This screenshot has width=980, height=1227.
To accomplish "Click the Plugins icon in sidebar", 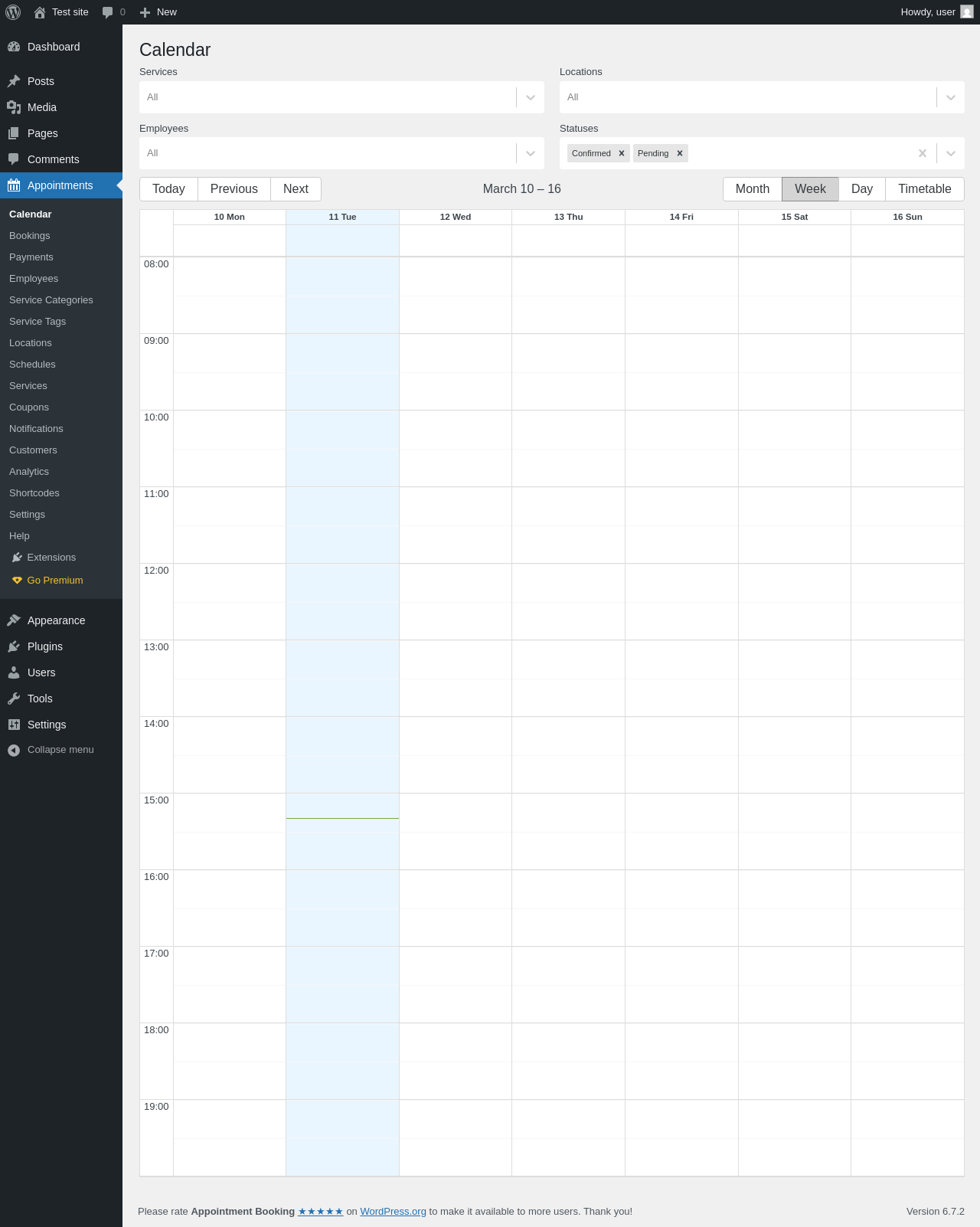I will tap(14, 646).
